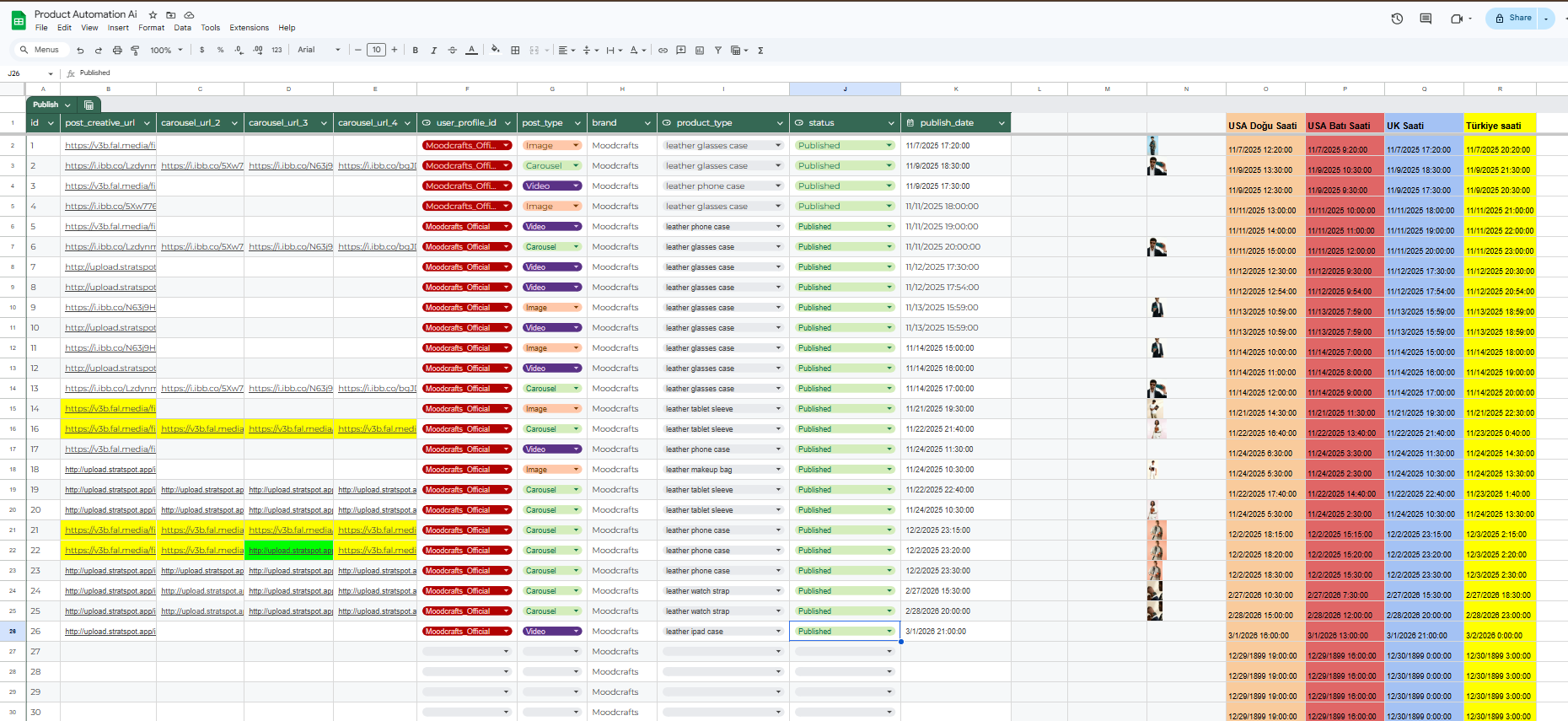Screen dimensions: 1568x721
Task: Open the Functions sigma icon
Action: (760, 51)
